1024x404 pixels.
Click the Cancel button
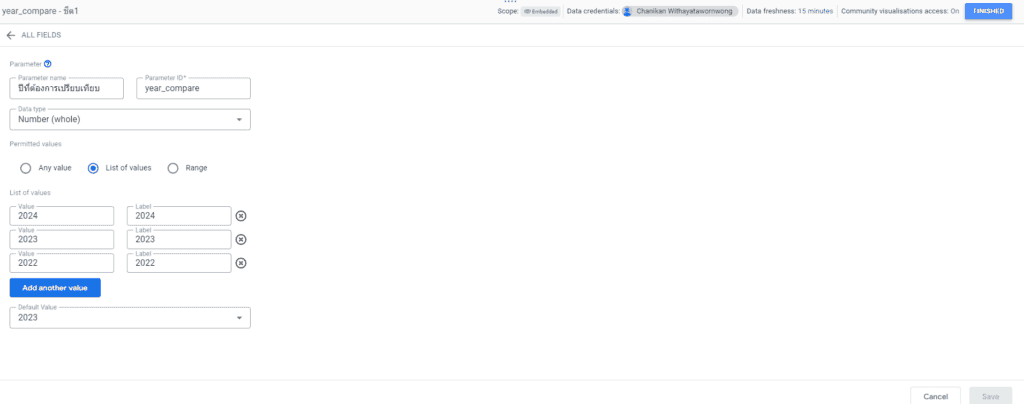click(935, 396)
